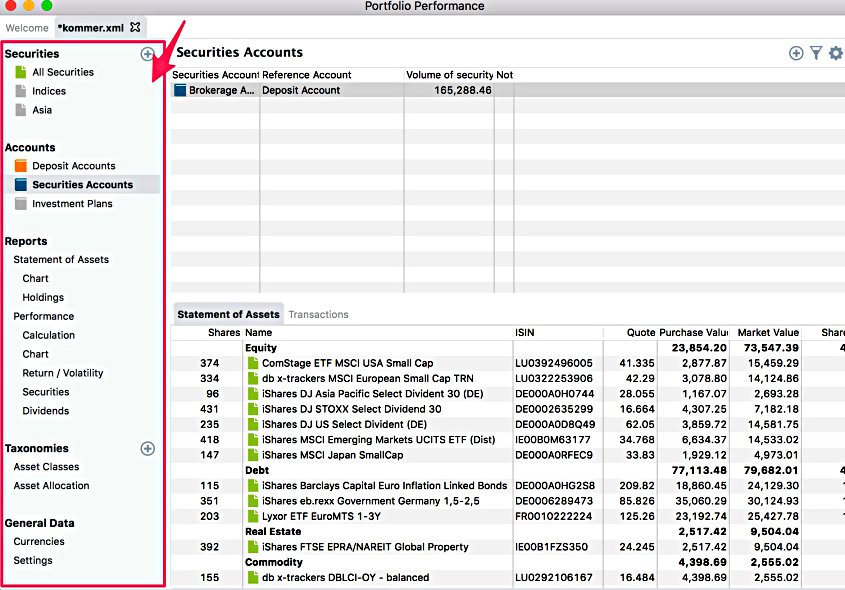Click green icon of iShares DJ Asia Pacific Select

point(253,394)
